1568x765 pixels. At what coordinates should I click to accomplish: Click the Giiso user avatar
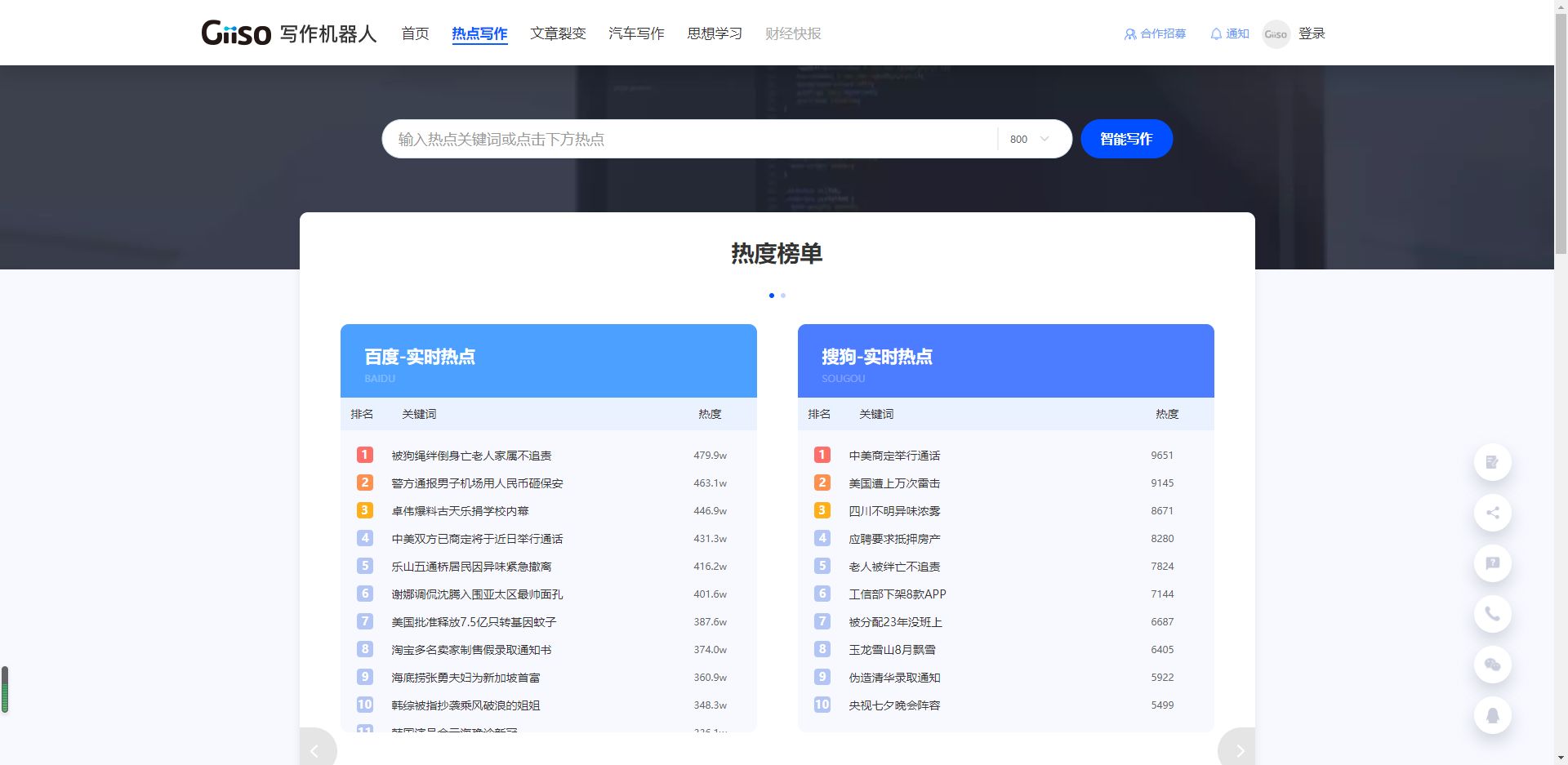click(x=1276, y=33)
